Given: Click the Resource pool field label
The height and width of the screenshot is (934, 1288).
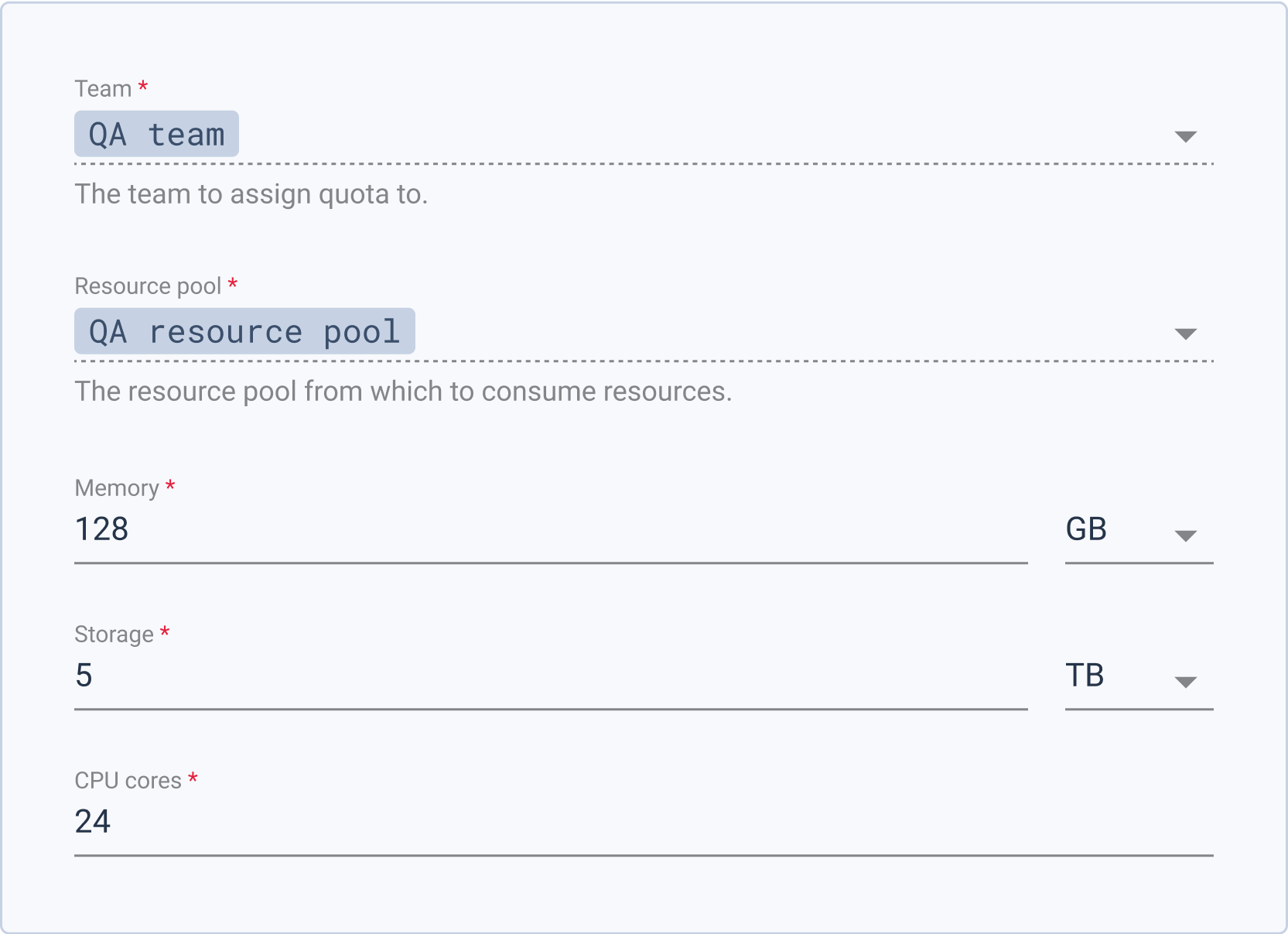Looking at the screenshot, I should (148, 286).
